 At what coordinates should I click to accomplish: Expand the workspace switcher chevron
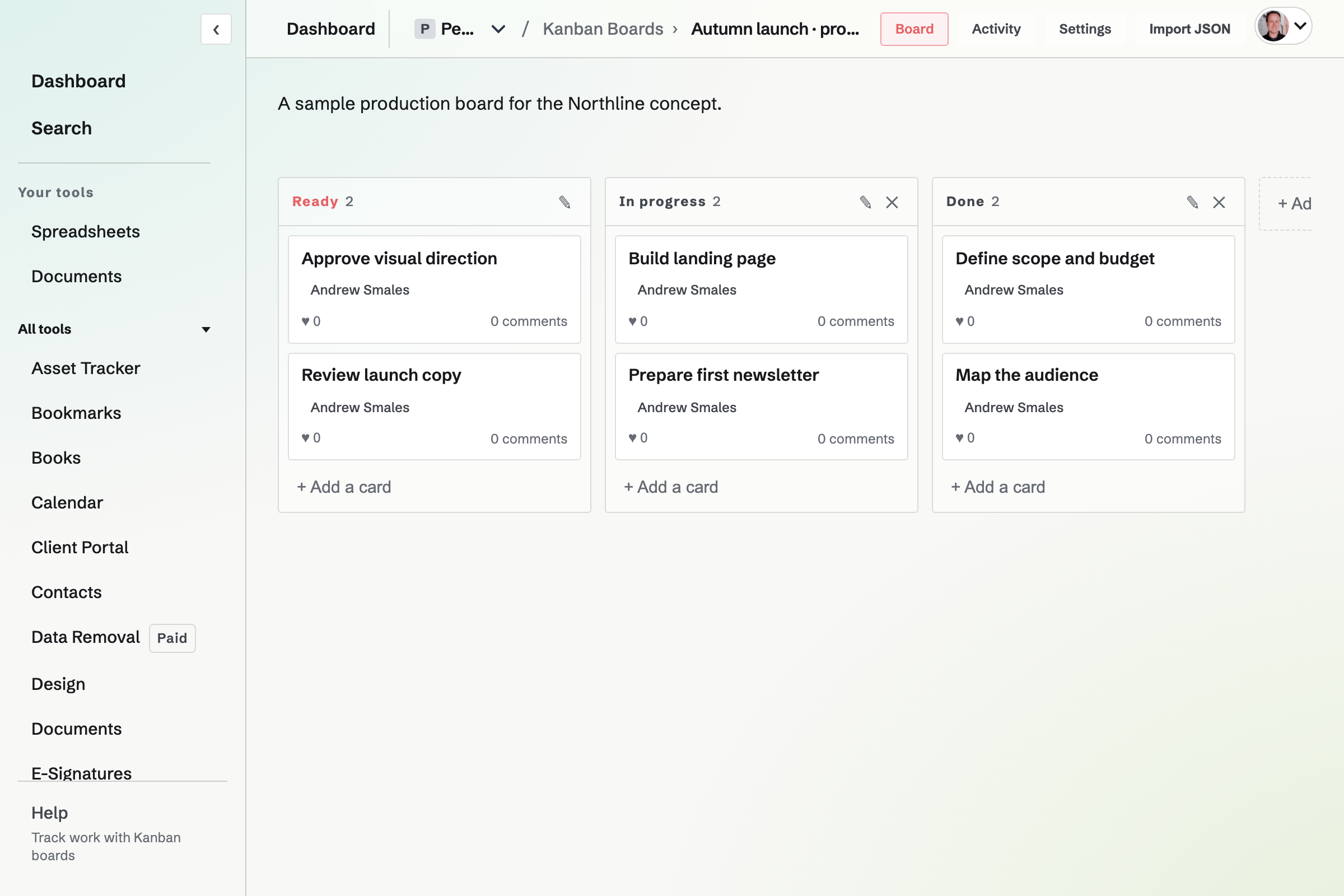[498, 29]
